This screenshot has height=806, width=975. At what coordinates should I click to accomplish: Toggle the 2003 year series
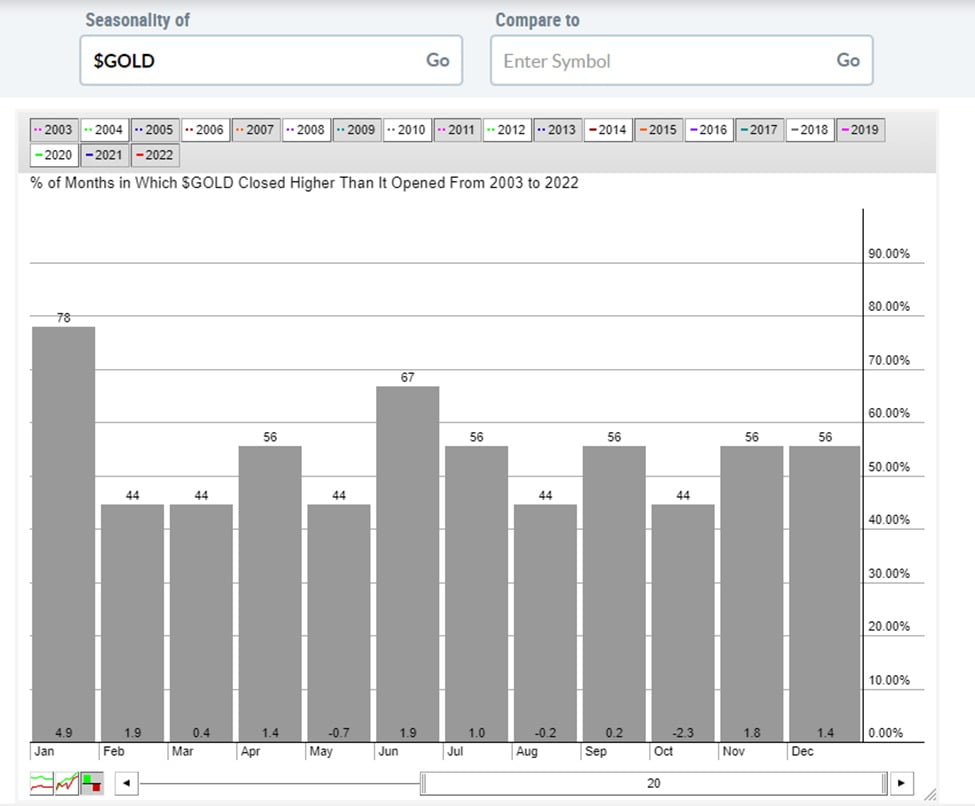pyautogui.click(x=54, y=130)
